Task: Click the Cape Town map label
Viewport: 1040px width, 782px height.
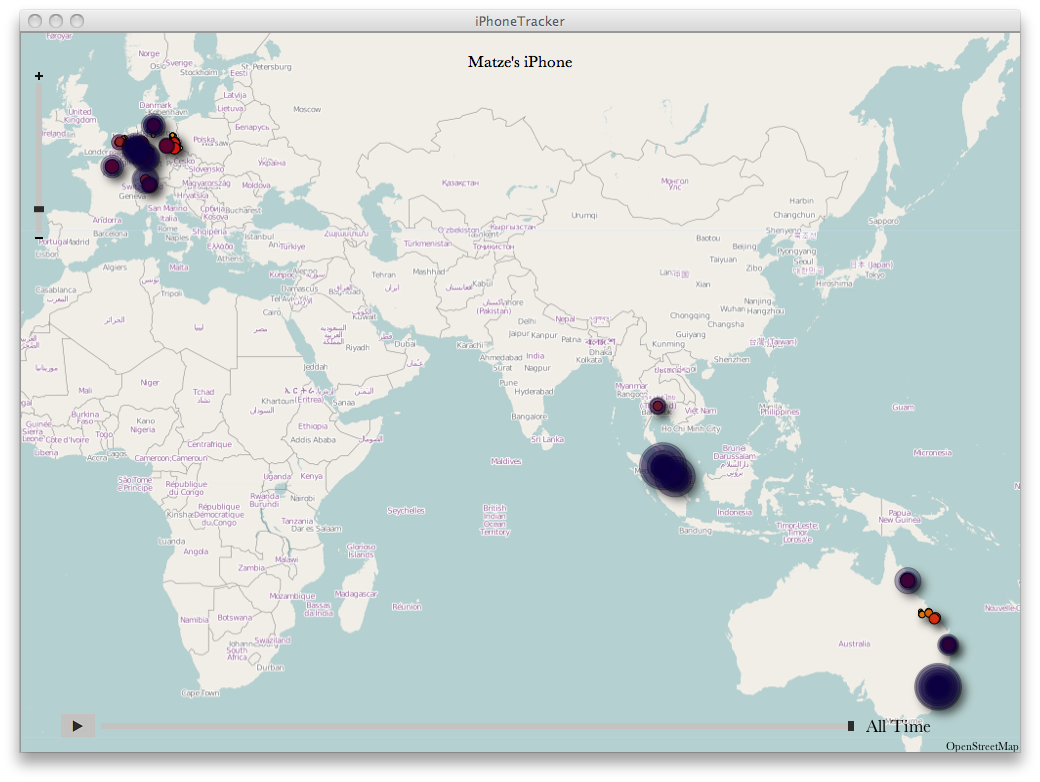Action: (200, 693)
